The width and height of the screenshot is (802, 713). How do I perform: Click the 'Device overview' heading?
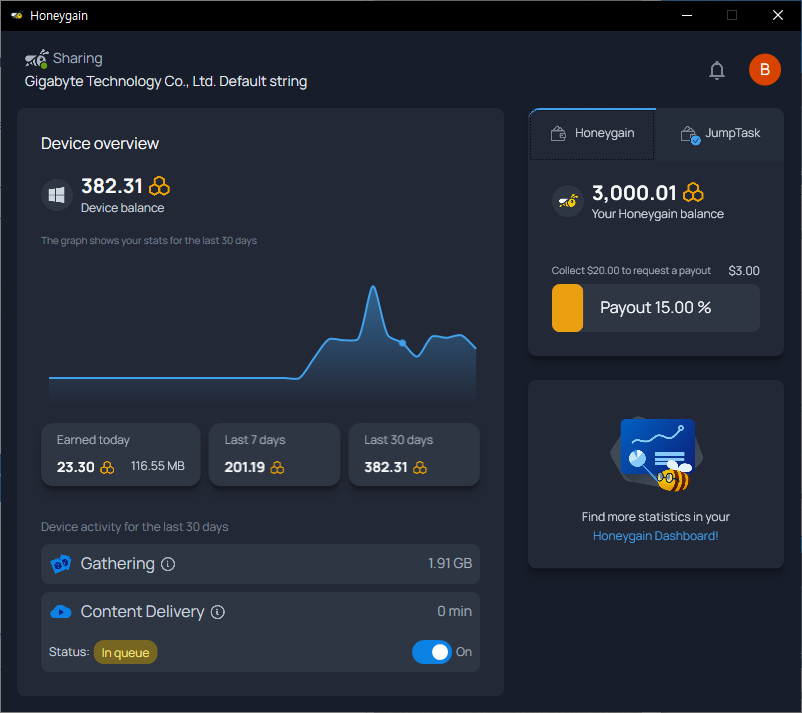pos(100,144)
